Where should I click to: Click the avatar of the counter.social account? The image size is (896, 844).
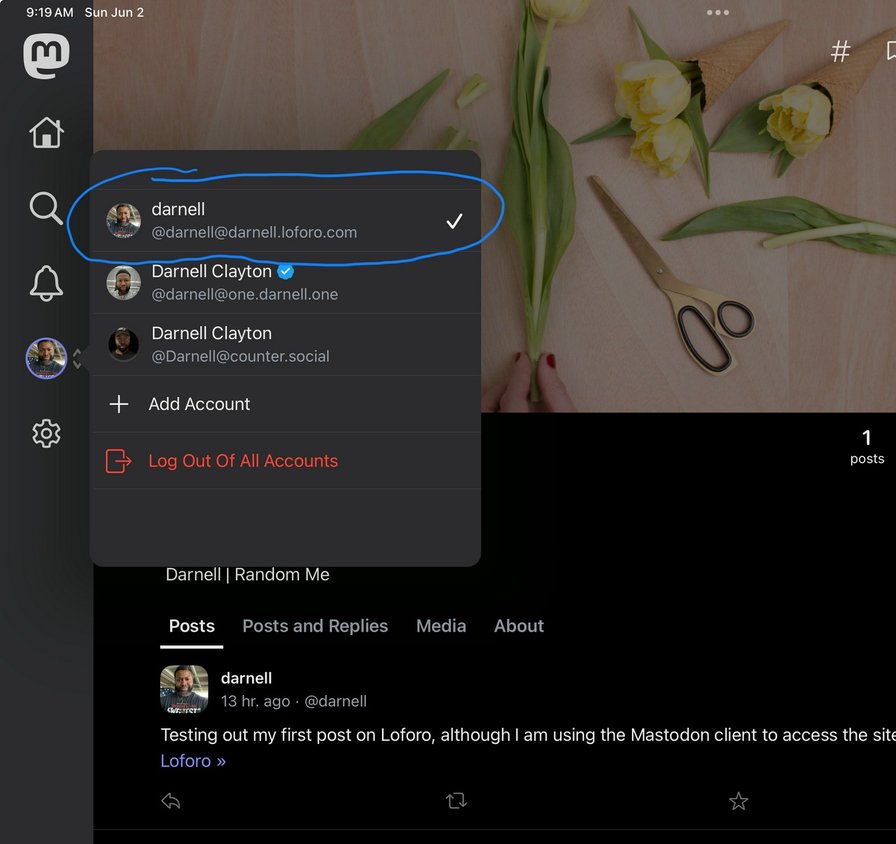tap(123, 345)
